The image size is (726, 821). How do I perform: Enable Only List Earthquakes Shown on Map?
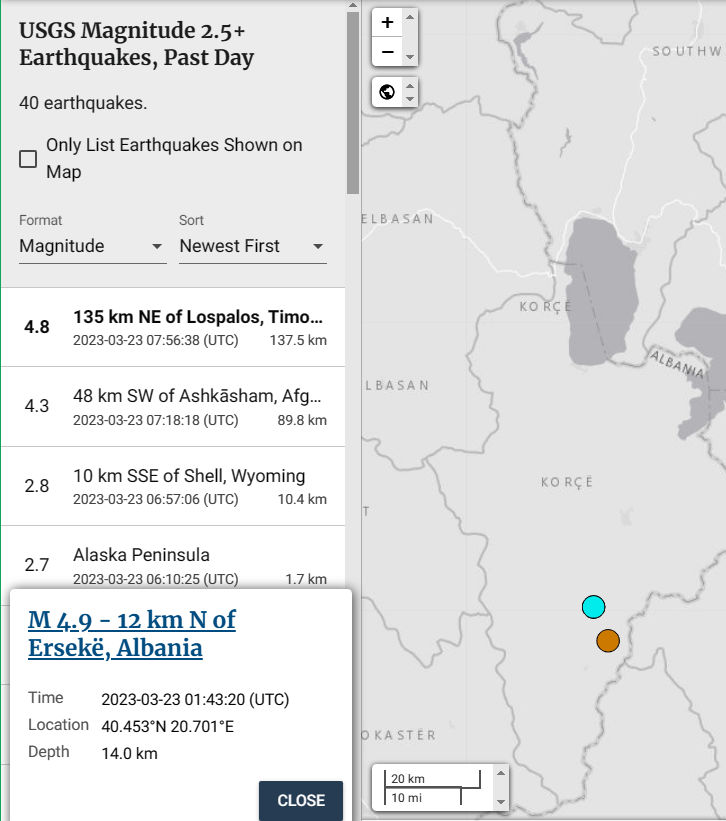[29, 159]
